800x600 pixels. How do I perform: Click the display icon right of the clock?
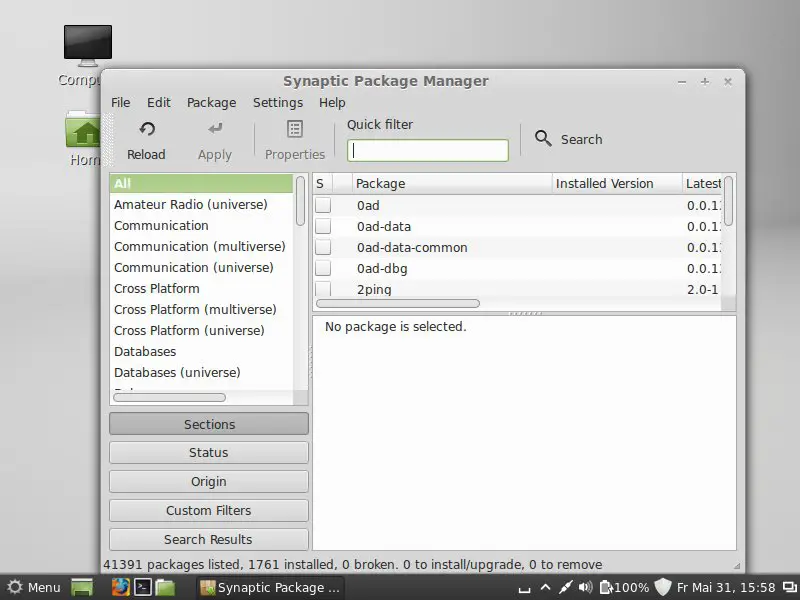coord(789,588)
